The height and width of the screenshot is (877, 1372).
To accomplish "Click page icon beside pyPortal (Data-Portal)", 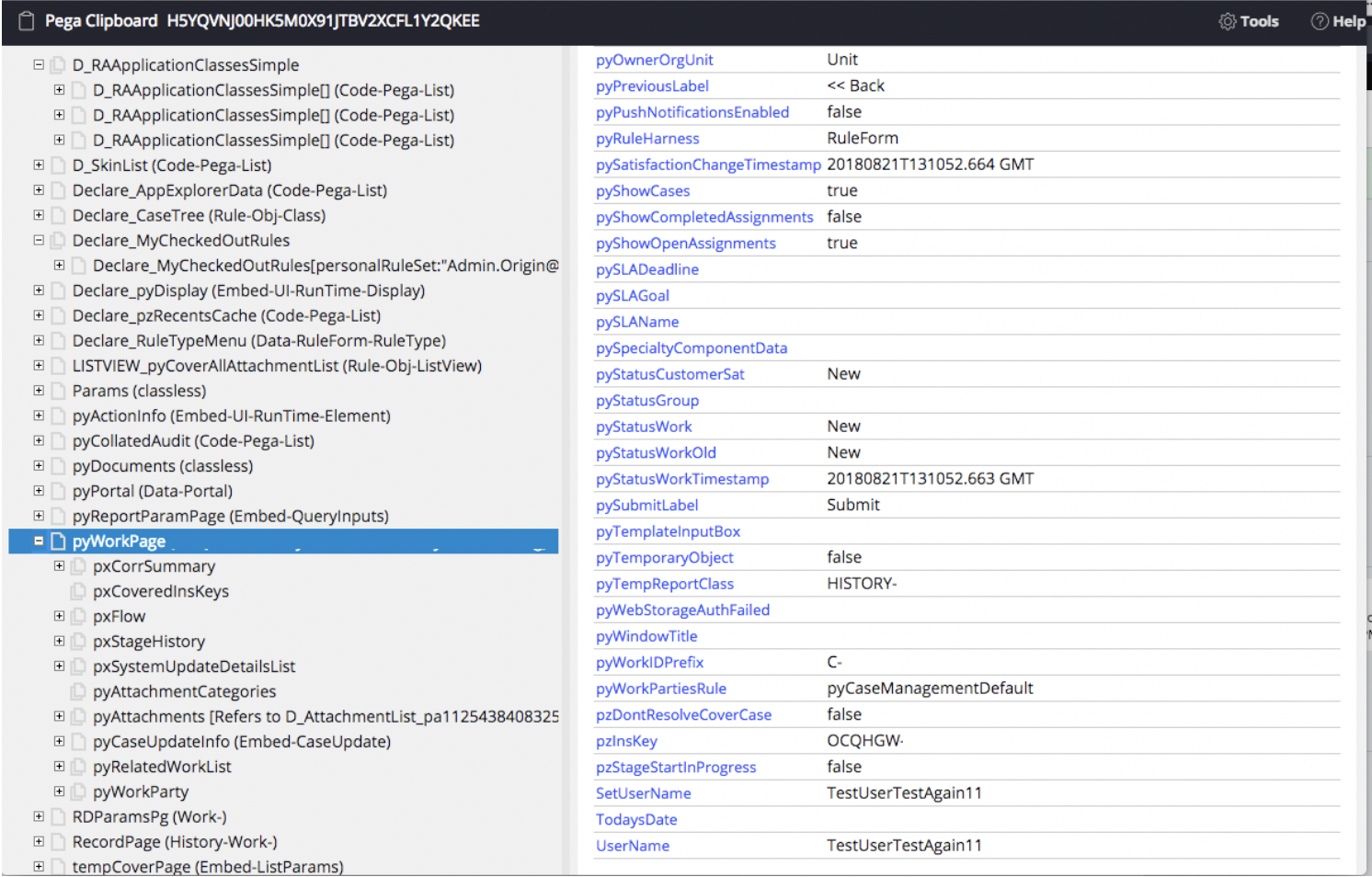I will coord(59,491).
